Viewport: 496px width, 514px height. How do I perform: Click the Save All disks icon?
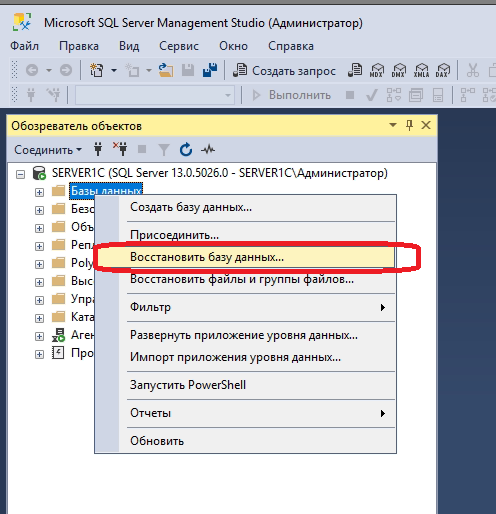[210, 70]
